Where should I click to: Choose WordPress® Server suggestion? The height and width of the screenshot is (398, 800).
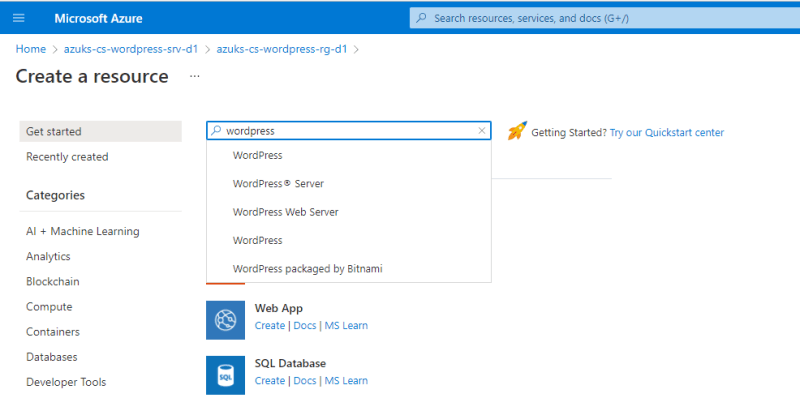(348, 184)
